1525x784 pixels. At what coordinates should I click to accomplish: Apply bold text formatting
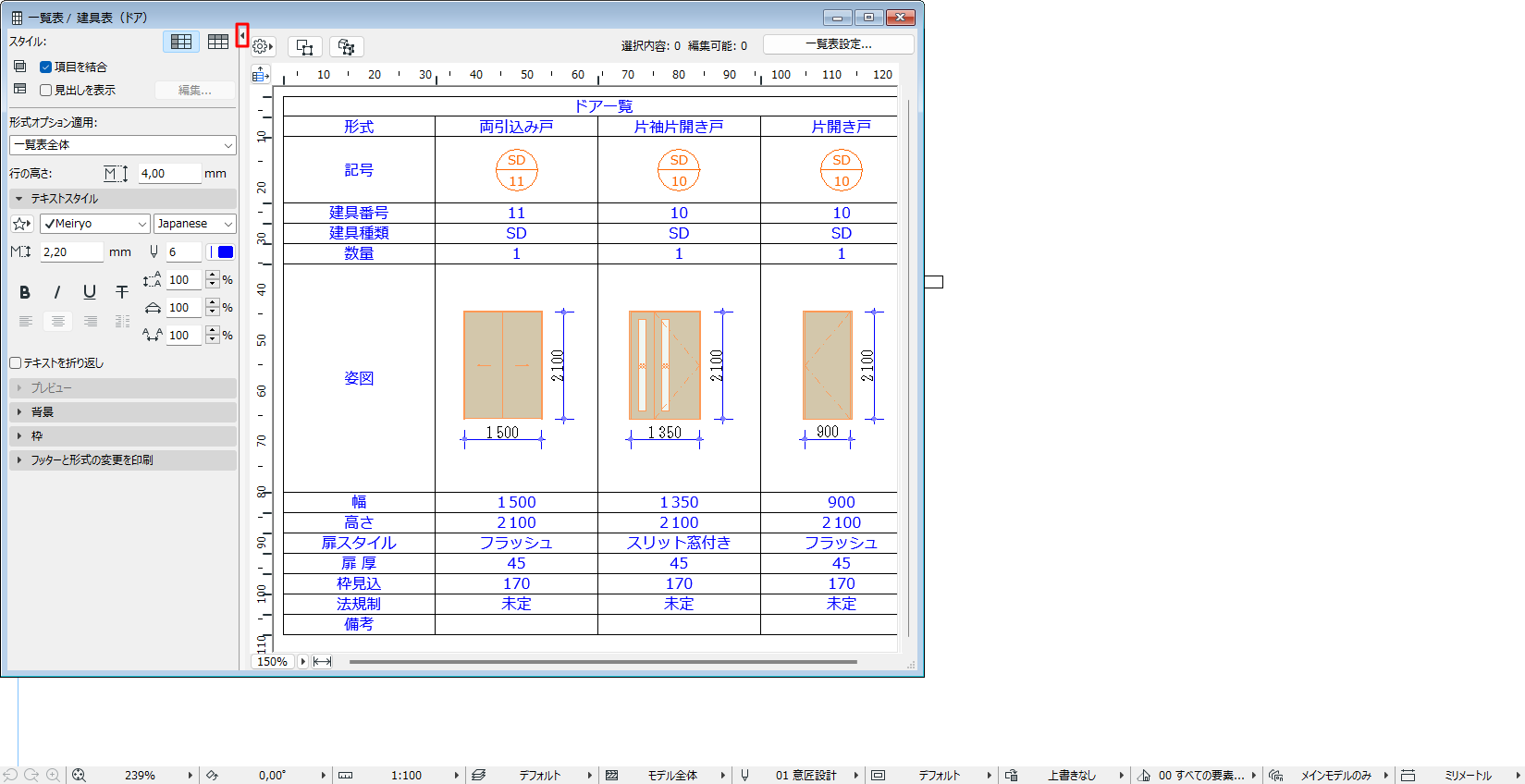(x=25, y=292)
